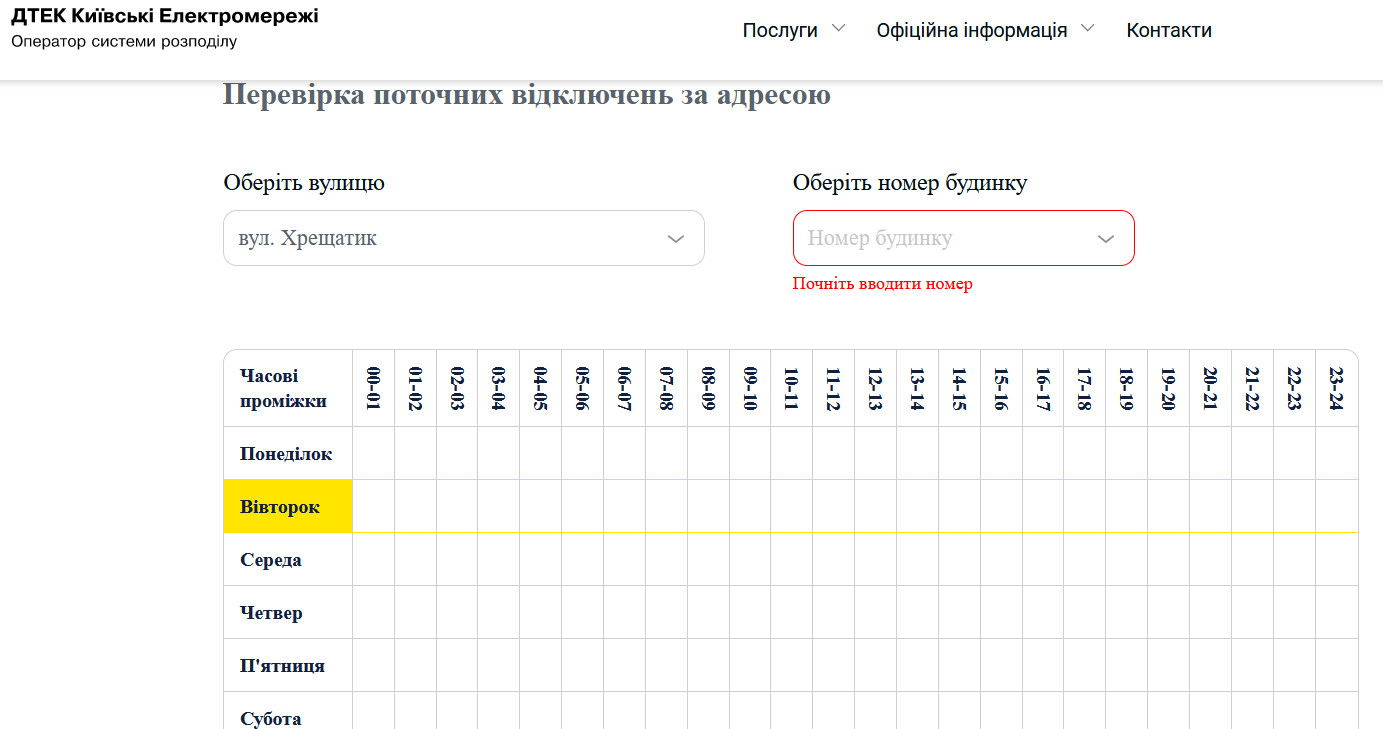This screenshot has width=1383, height=729.
Task: Click the Середа row label
Action: 271,560
